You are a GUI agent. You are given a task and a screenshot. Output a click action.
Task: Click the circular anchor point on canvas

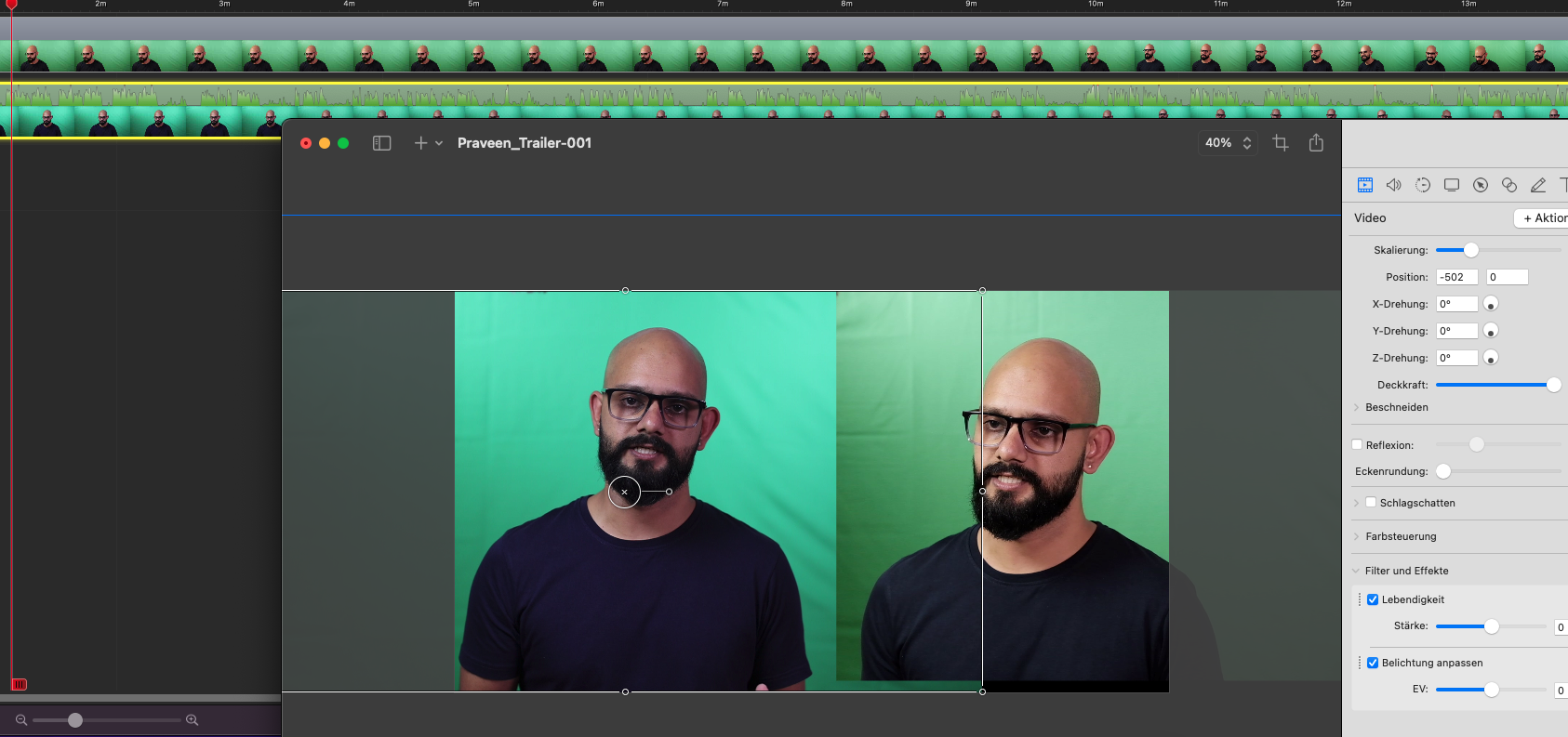point(624,492)
